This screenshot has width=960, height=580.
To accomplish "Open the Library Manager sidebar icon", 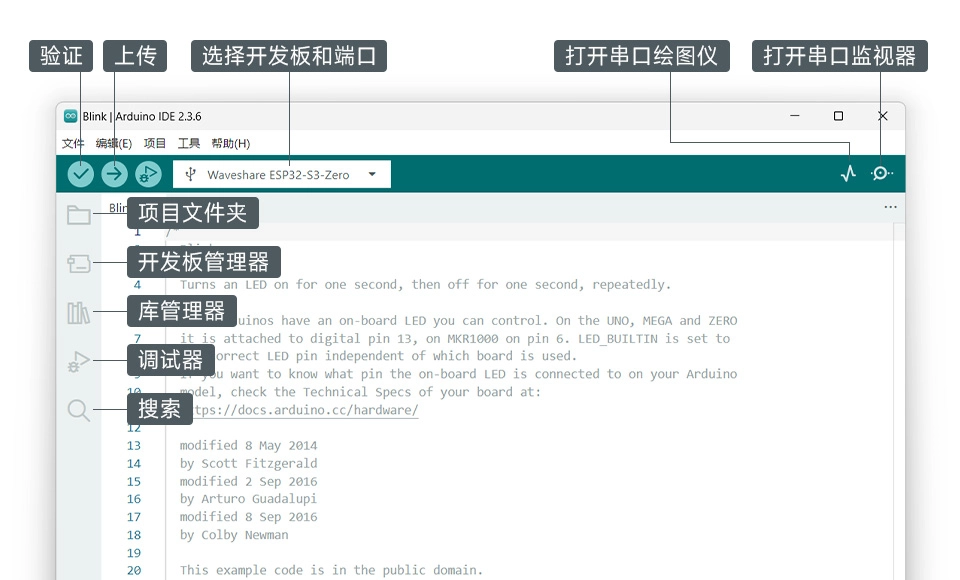I will pyautogui.click(x=79, y=311).
